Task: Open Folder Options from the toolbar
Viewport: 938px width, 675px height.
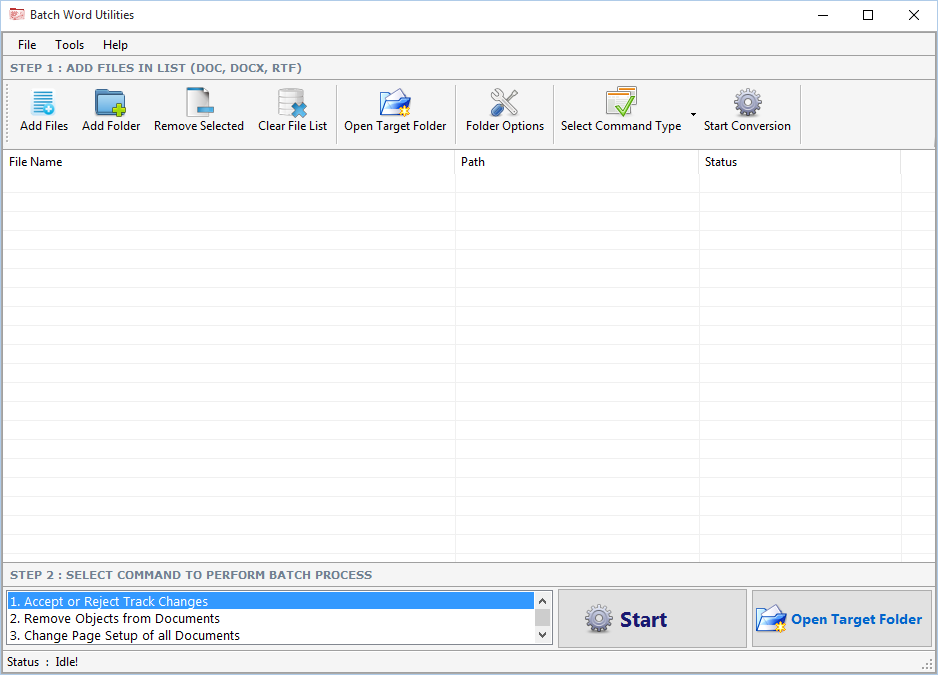Action: point(505,110)
